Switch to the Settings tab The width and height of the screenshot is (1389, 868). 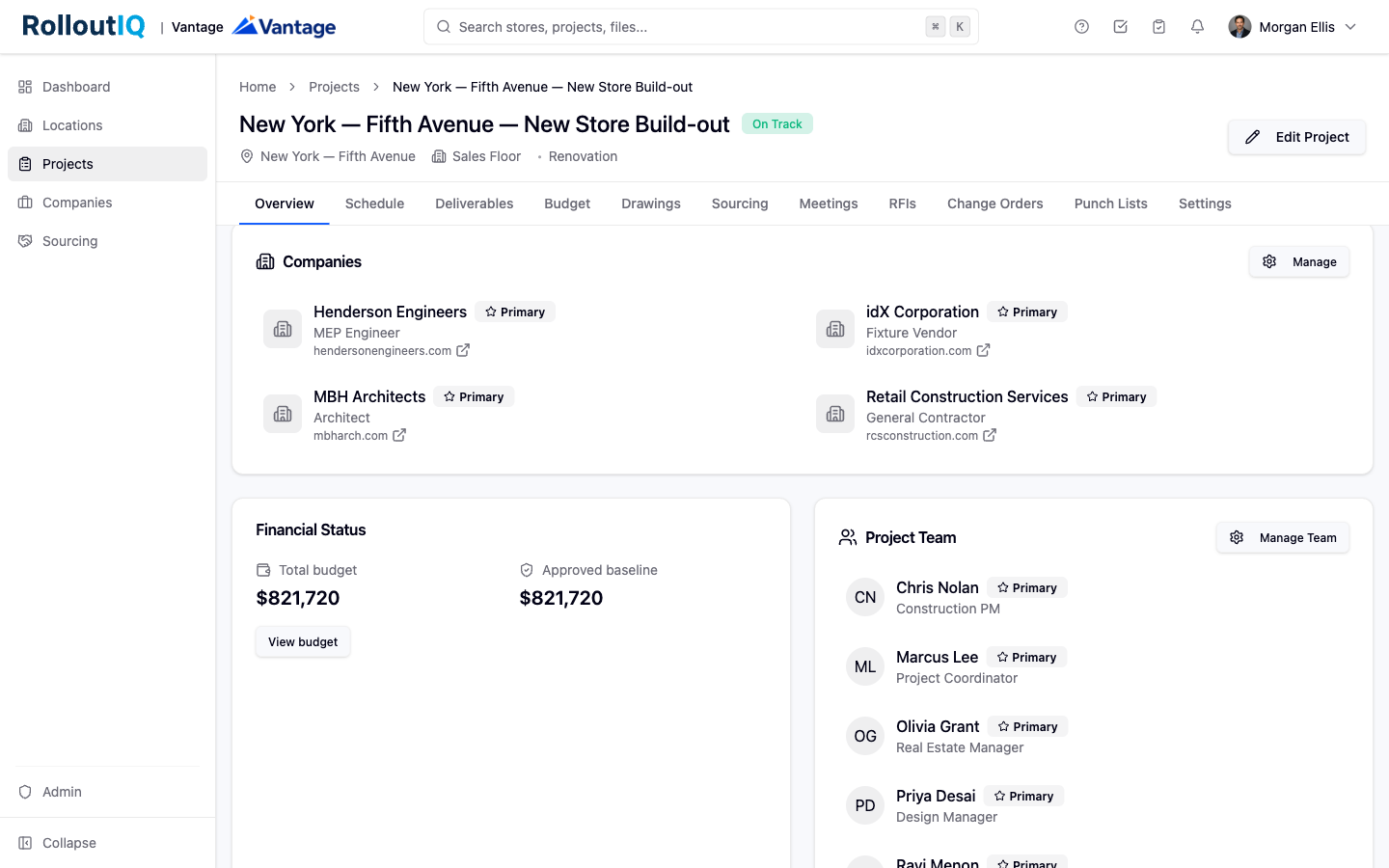point(1205,203)
